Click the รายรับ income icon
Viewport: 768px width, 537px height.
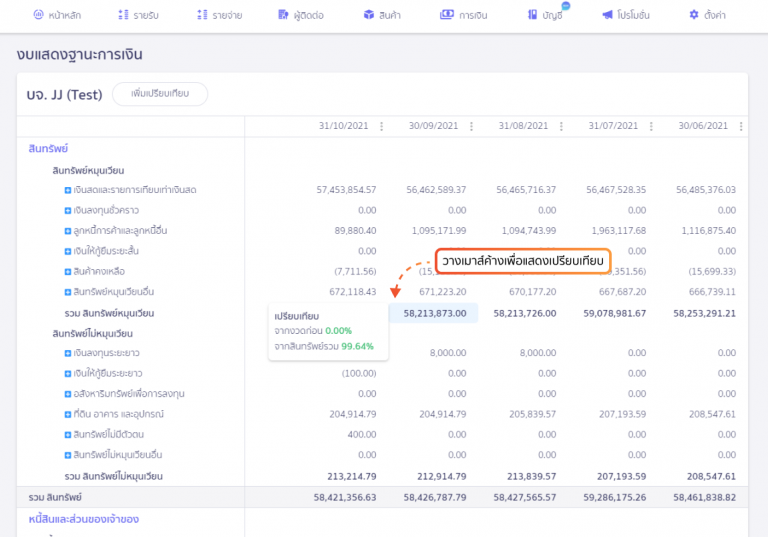tap(123, 15)
